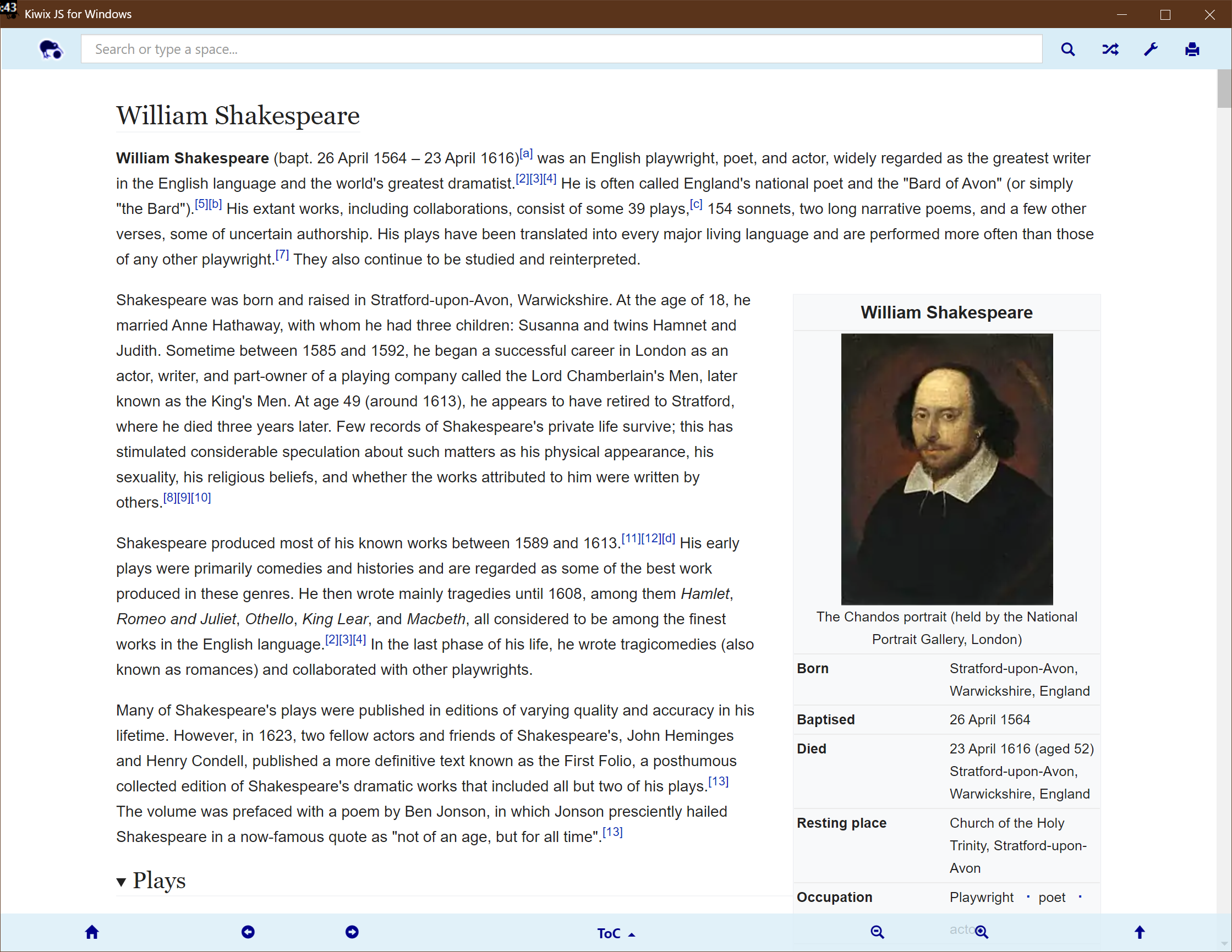Click the italic Hamlet title text

pyautogui.click(x=705, y=593)
